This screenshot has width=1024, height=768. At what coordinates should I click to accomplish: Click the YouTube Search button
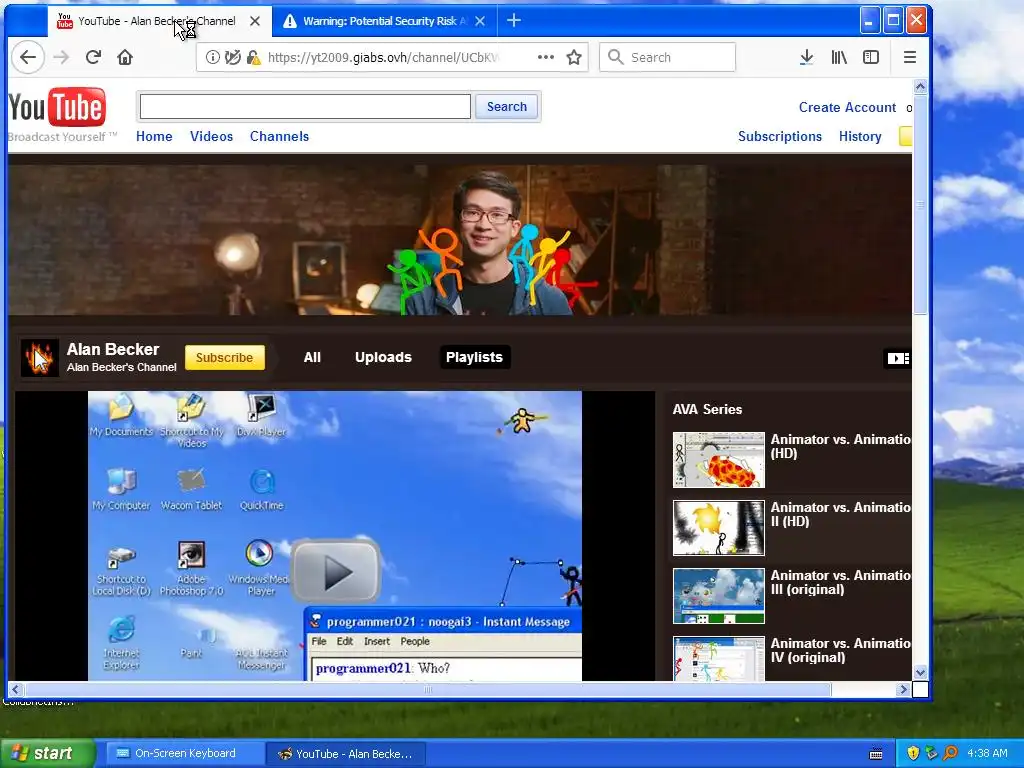tap(507, 106)
